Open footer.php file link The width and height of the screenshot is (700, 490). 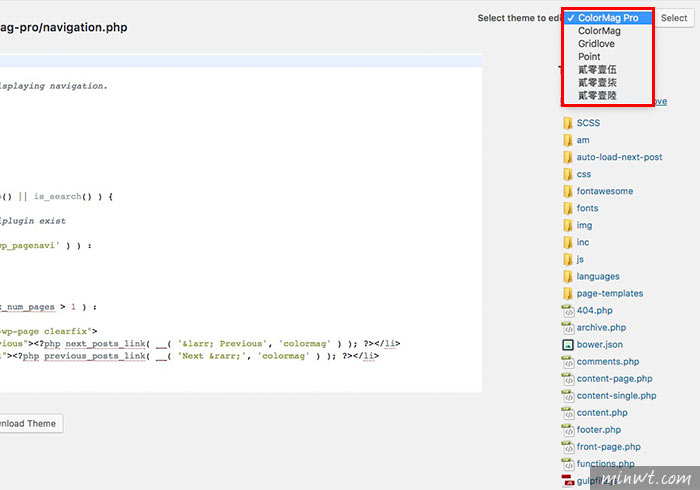tap(599, 430)
